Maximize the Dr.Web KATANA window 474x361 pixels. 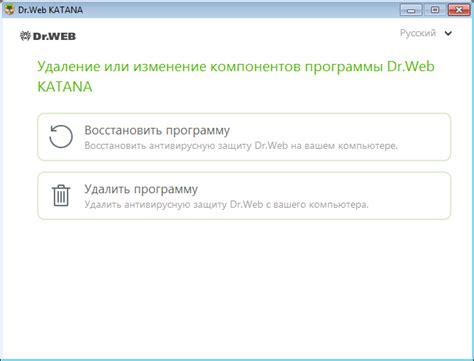click(x=435, y=10)
